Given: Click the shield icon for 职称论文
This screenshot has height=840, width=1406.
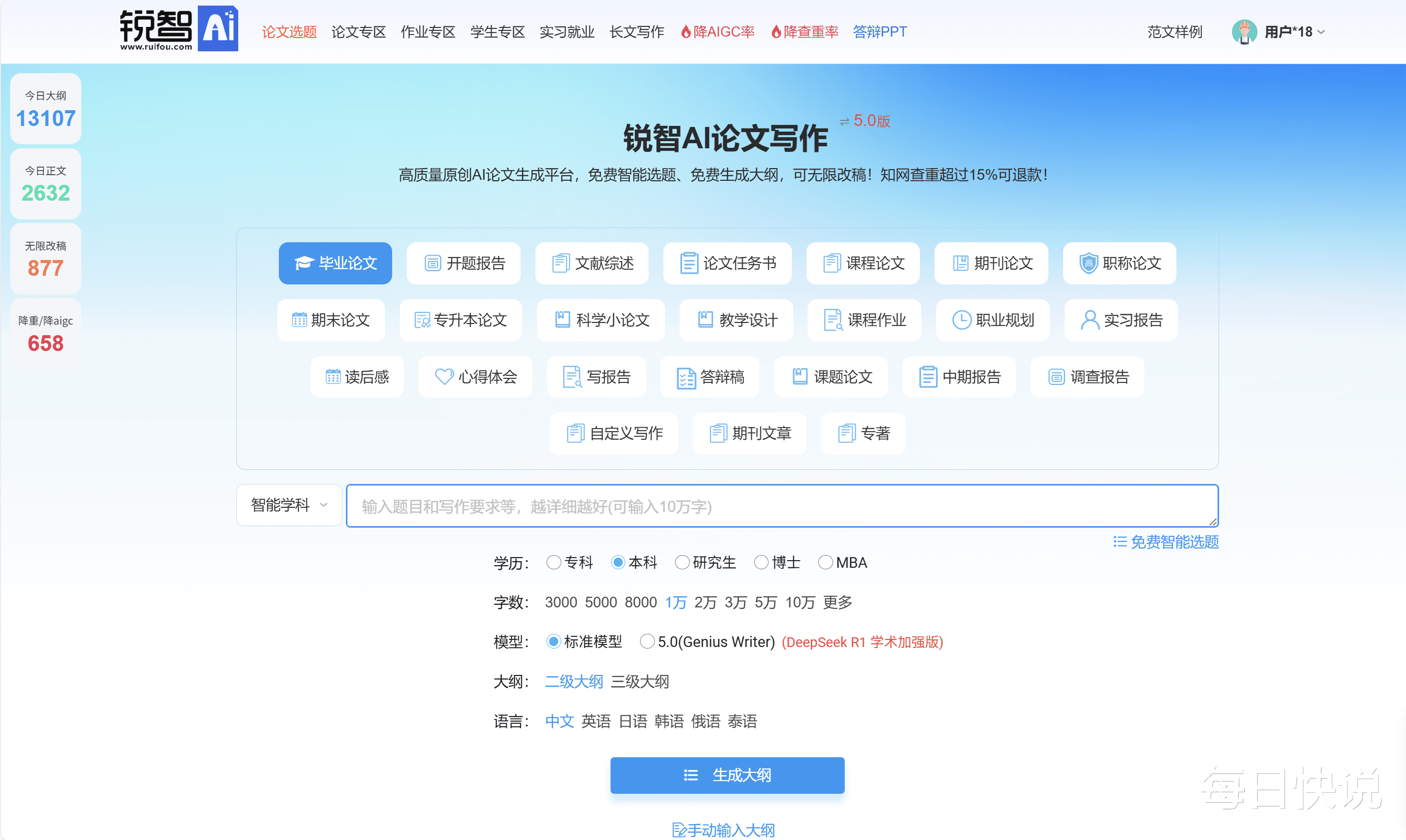Looking at the screenshot, I should tap(1088, 263).
